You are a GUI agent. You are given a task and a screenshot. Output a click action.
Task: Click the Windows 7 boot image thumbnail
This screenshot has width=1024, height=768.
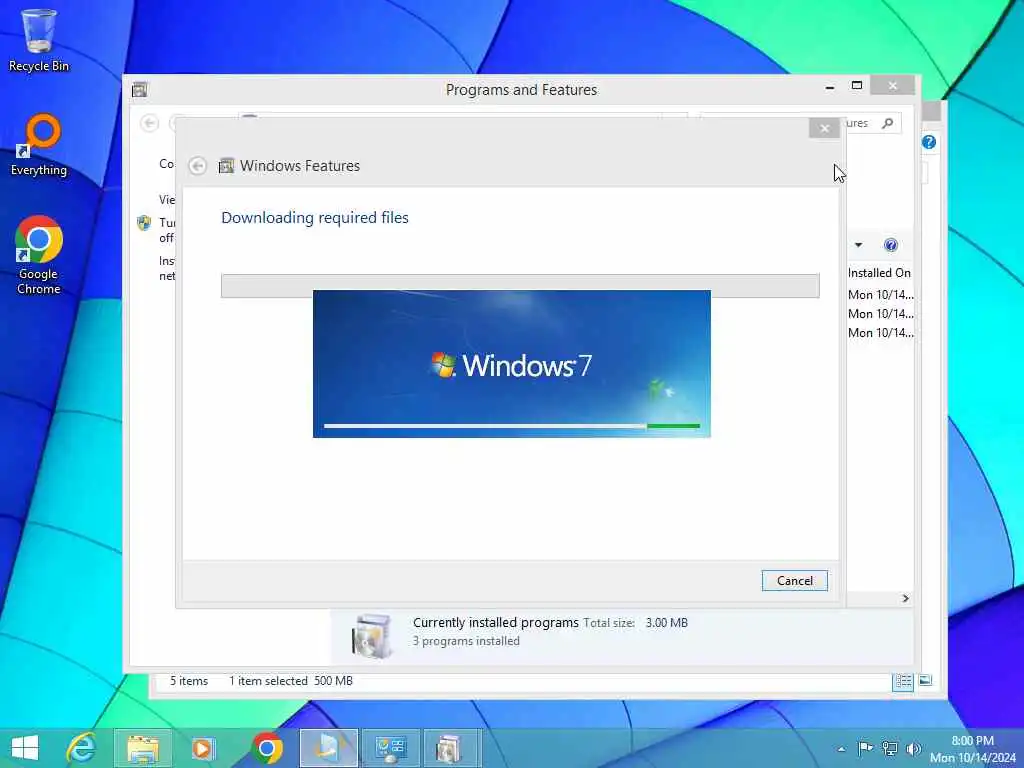pyautogui.click(x=511, y=364)
